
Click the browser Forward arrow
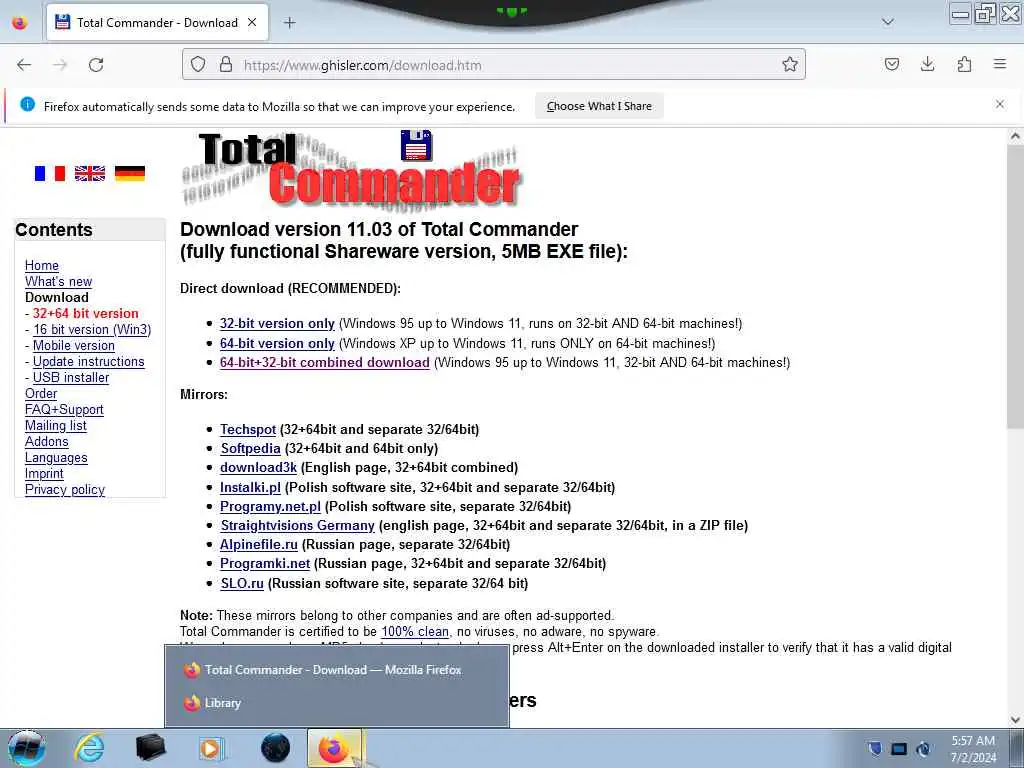pos(60,65)
